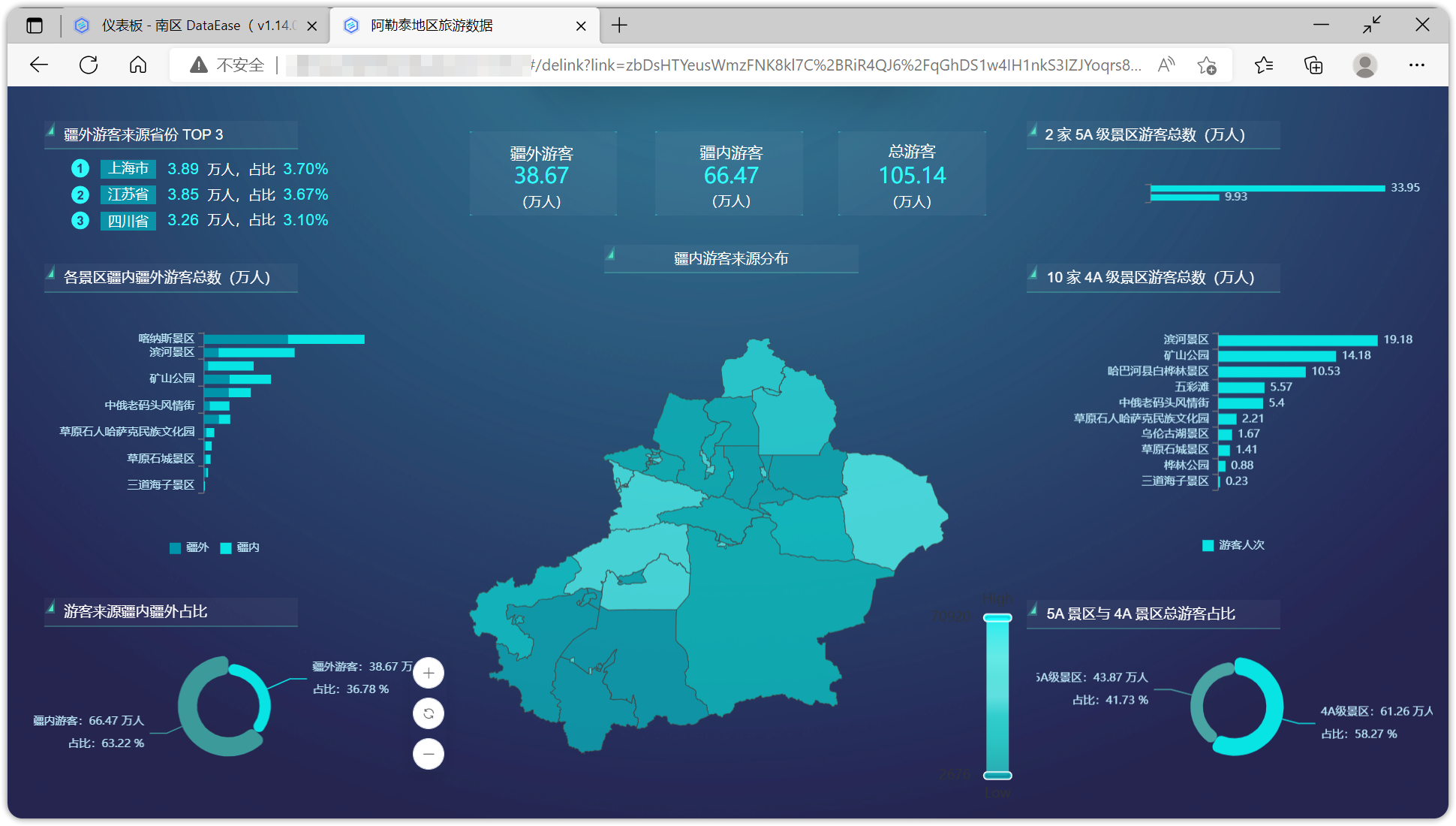
Task: Open browser settings and more menu
Action: pos(1417,65)
